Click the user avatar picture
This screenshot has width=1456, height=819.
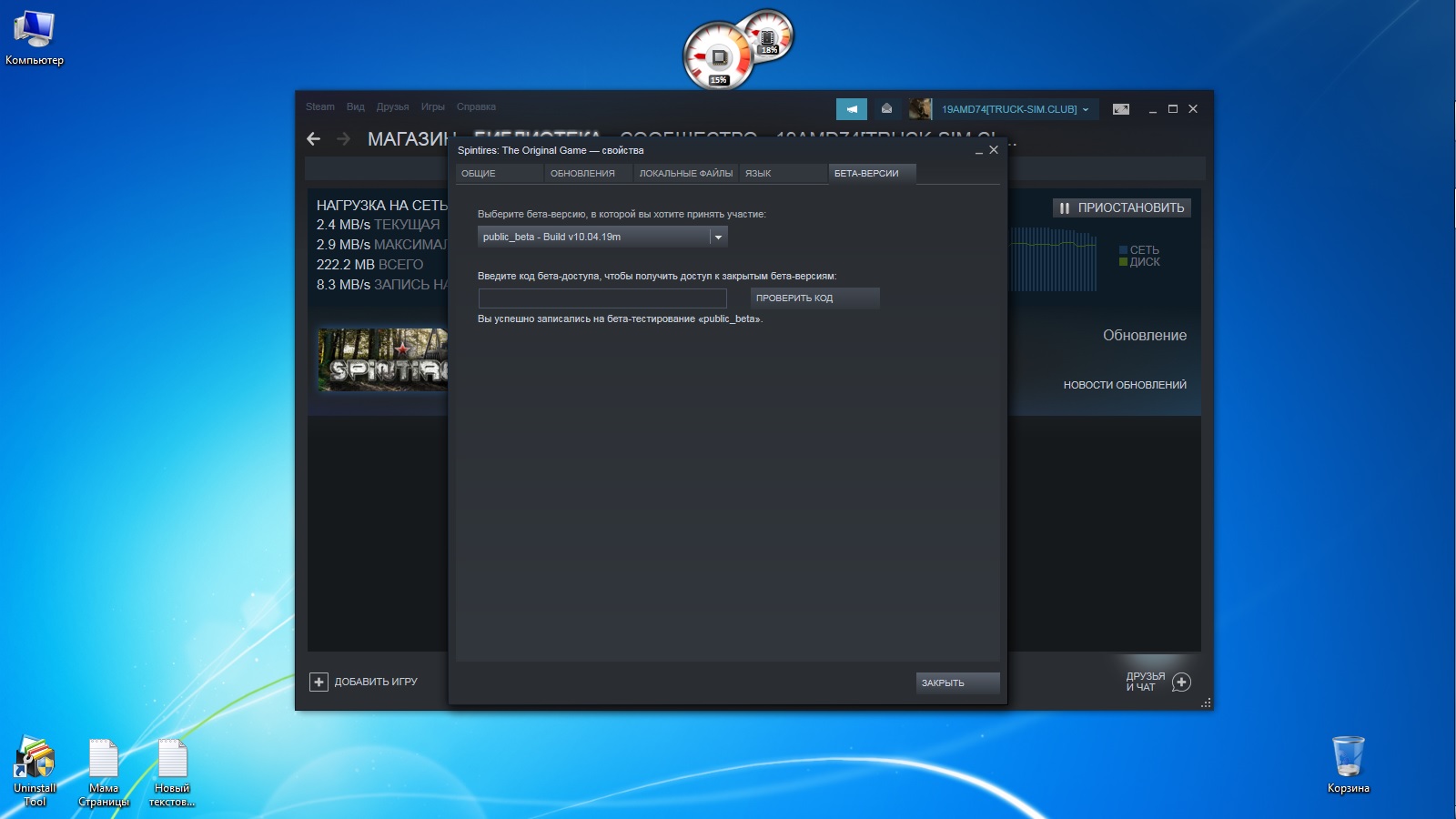click(920, 109)
